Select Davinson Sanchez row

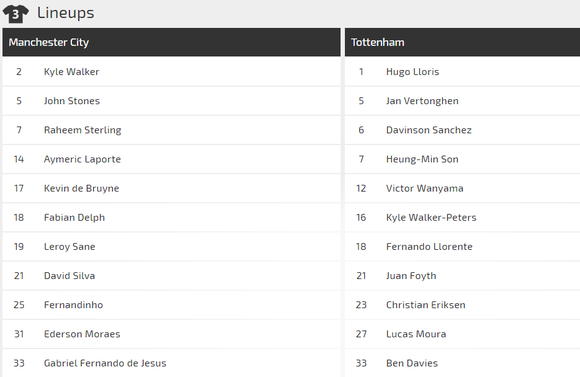tap(462, 130)
